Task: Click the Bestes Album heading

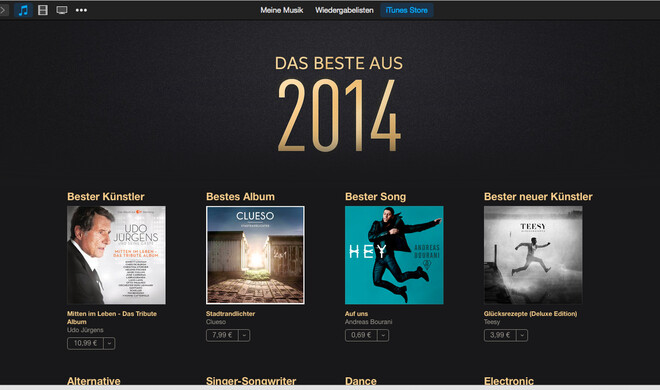Action: click(x=240, y=196)
